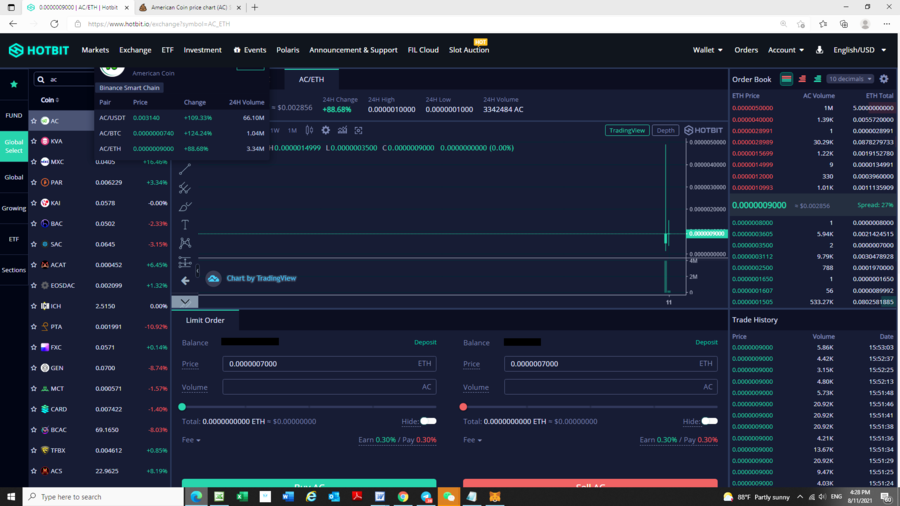Image resolution: width=900 pixels, height=506 pixels.
Task: Open Order Book settings gear
Action: (883, 79)
